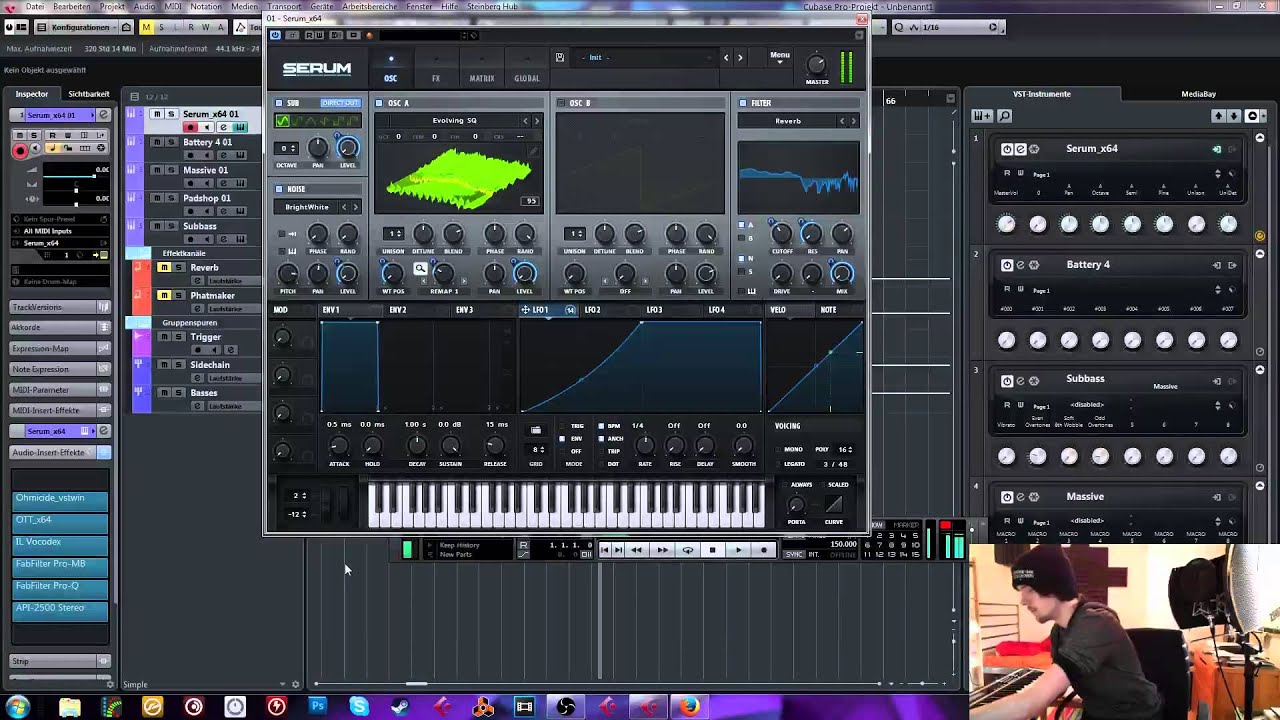The image size is (1280, 720).
Task: Open the Medien menu
Action: coord(244,6)
